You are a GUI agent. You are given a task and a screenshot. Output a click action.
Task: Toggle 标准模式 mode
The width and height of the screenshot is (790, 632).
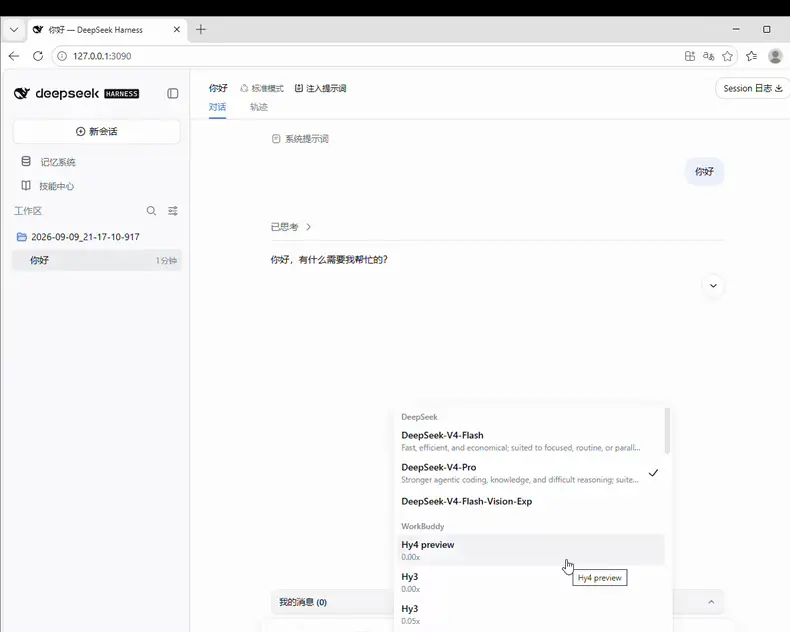tap(261, 88)
